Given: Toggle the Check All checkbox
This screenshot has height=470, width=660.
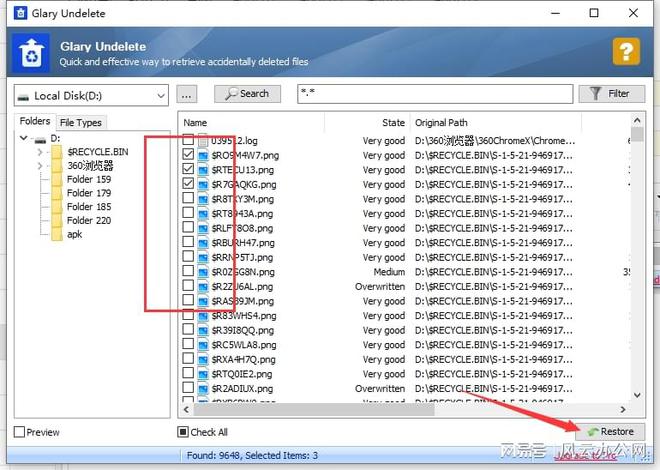Looking at the screenshot, I should pos(183,432).
